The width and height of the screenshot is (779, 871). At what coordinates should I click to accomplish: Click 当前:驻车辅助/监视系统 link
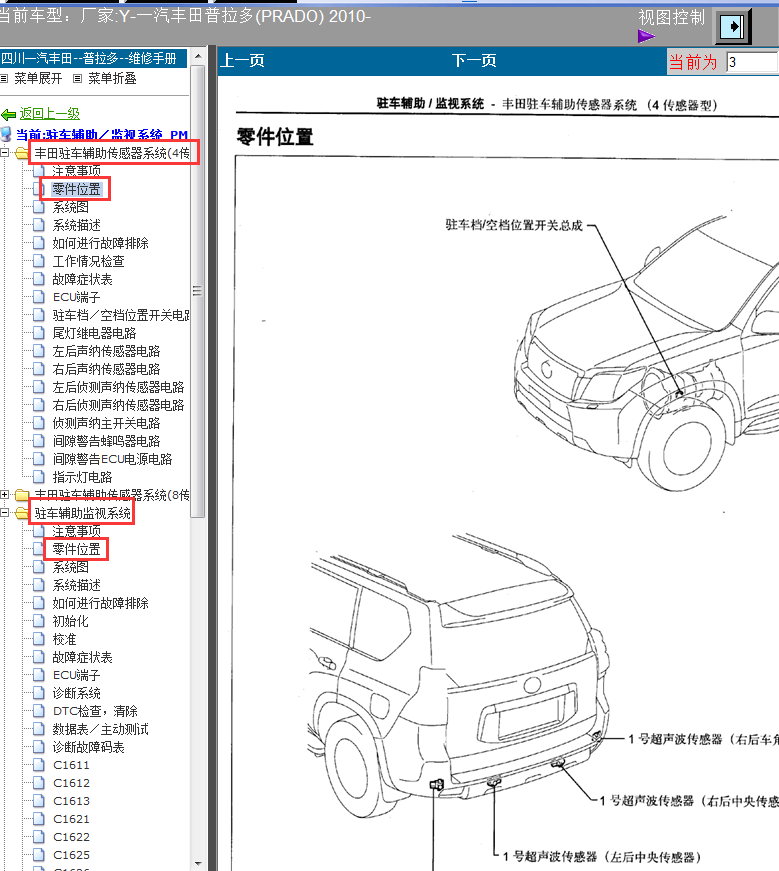coord(102,135)
